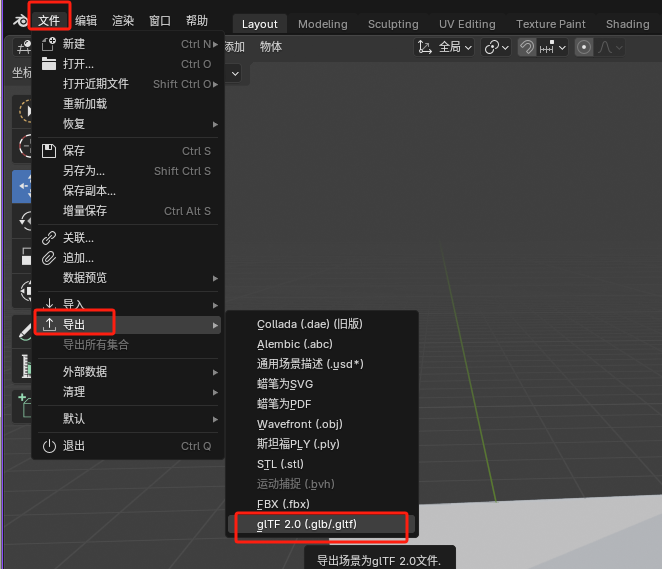Viewport: 662px width, 569px height.
Task: Switch to the Modeling workspace tab
Action: [323, 24]
